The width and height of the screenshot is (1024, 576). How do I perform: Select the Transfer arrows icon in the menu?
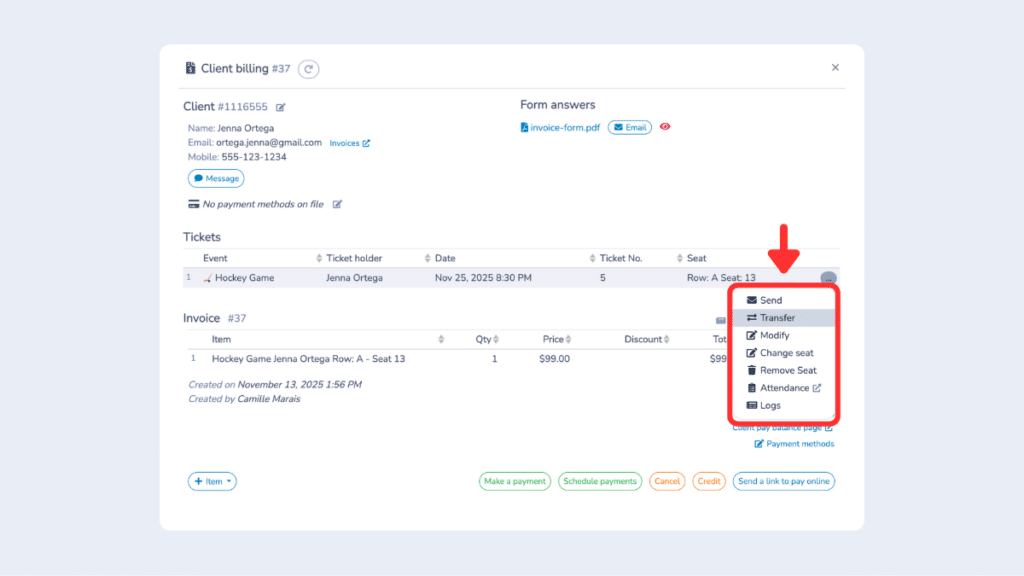[752, 317]
